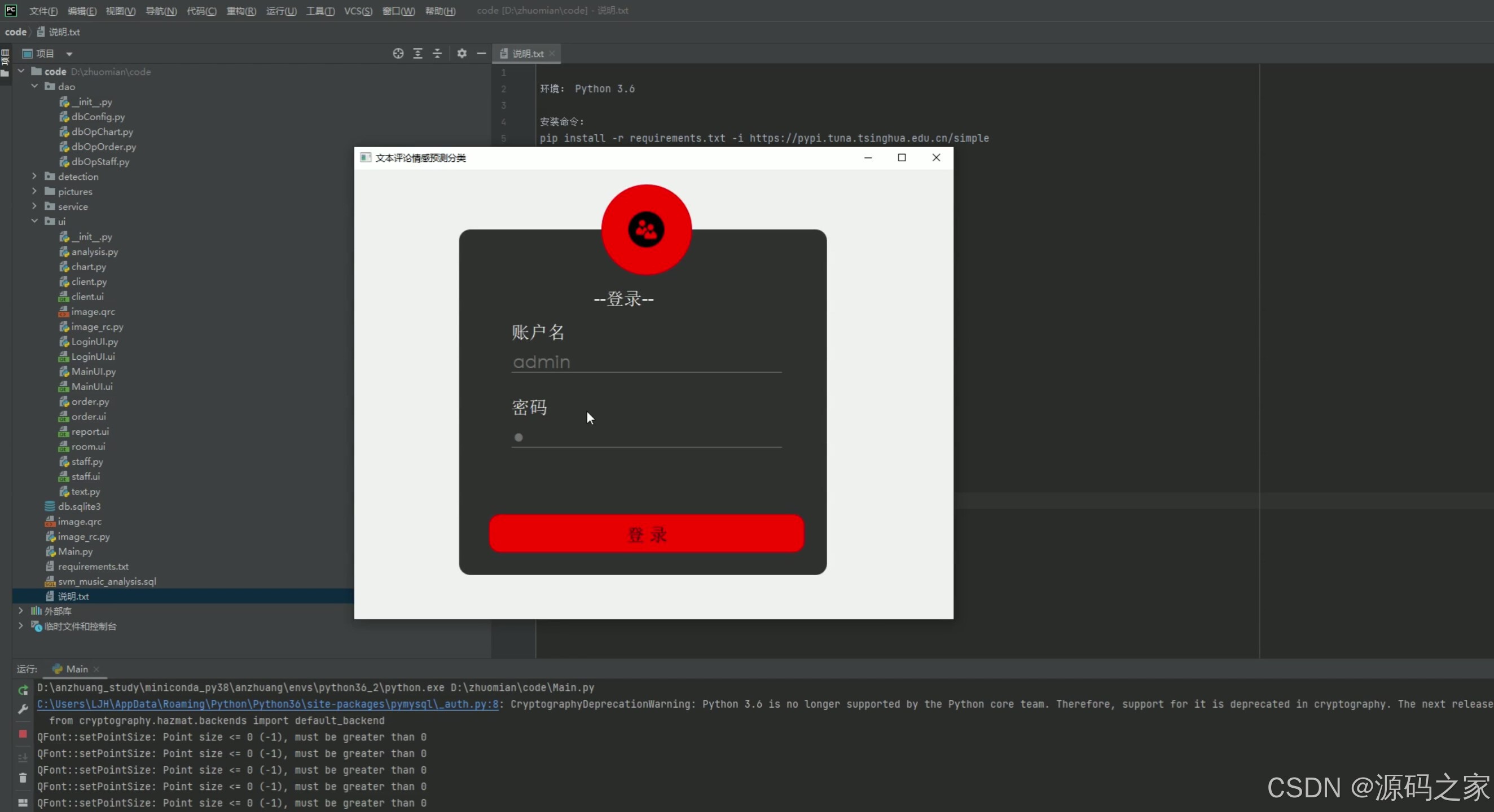
Task: Select 说明.txt in project tree
Action: [67, 596]
